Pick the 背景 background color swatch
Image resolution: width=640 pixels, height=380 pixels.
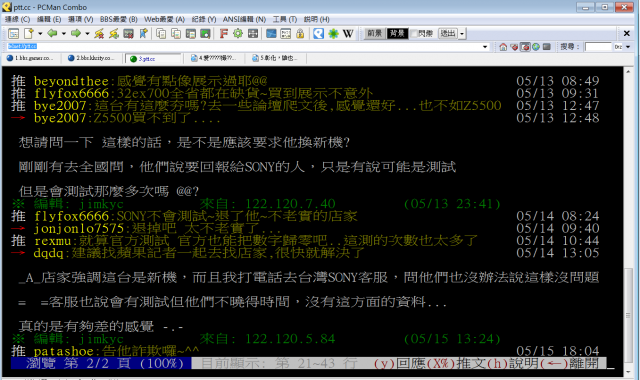(x=397, y=33)
